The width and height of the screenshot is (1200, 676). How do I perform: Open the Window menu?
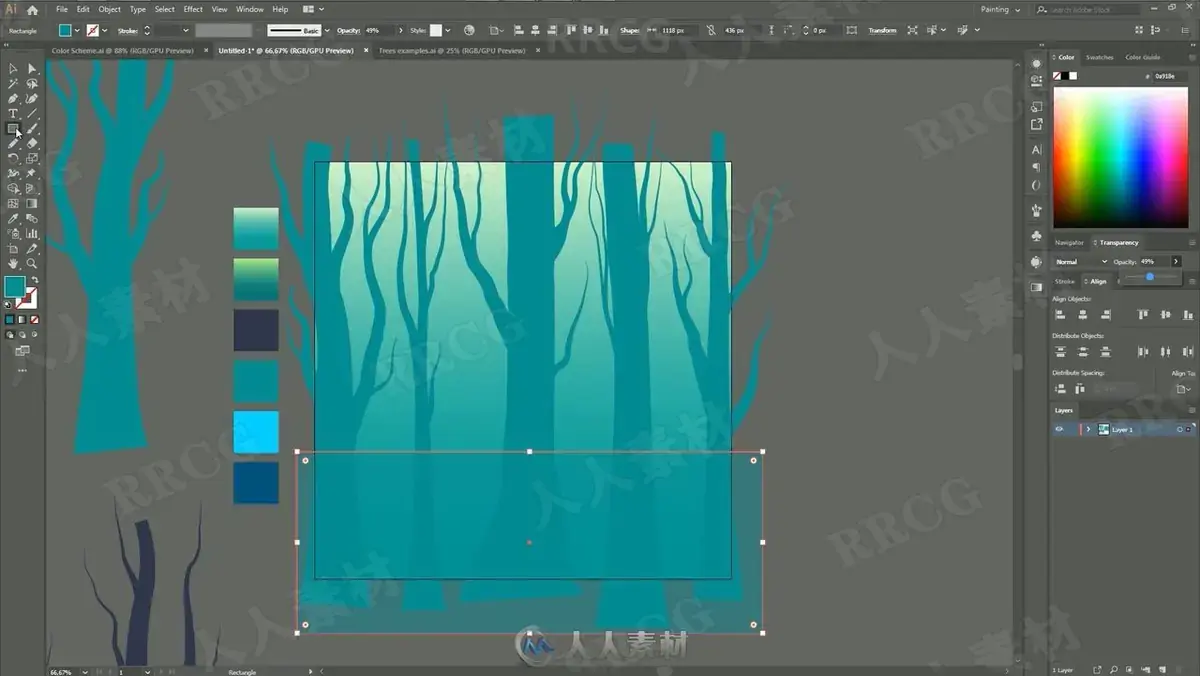tap(250, 9)
